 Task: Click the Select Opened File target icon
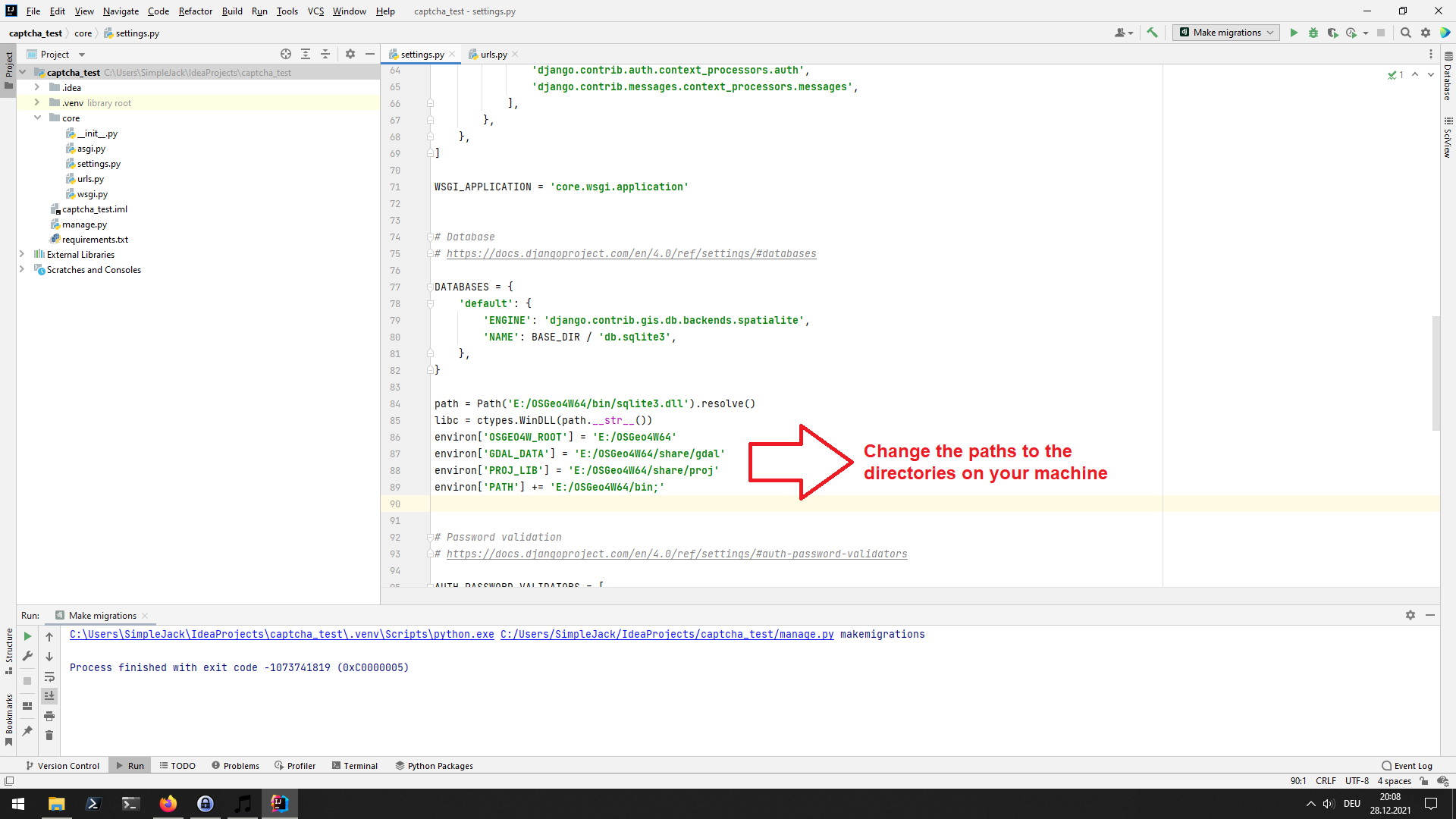tap(286, 54)
